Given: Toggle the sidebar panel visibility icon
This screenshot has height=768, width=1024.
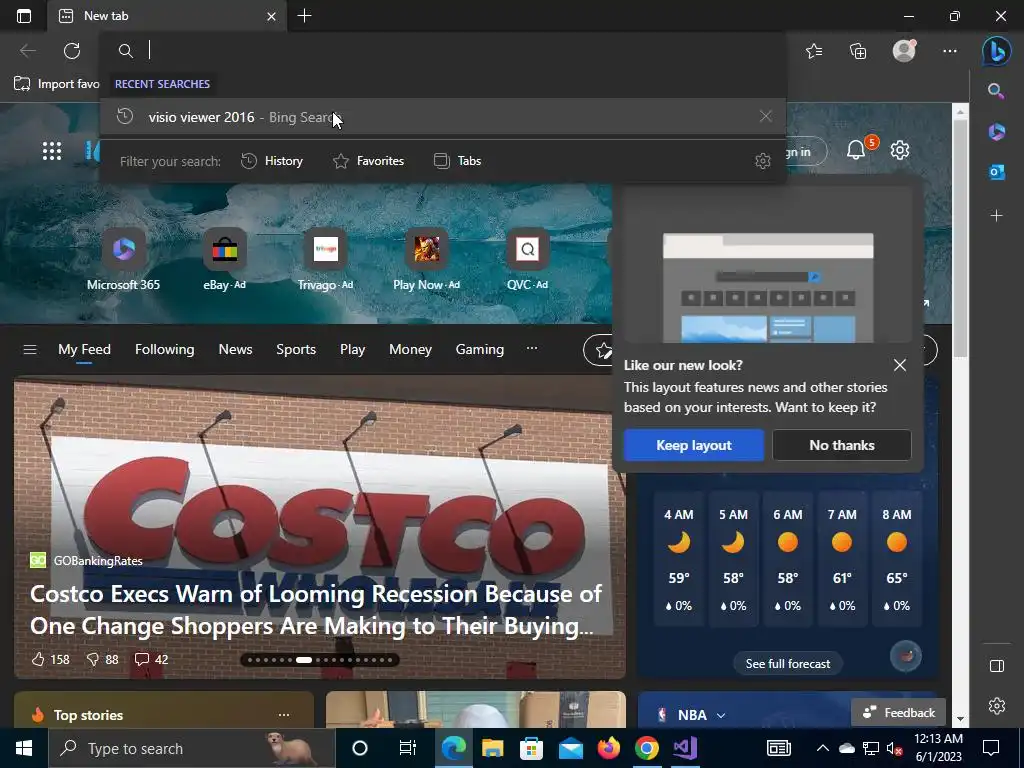Looking at the screenshot, I should 997,665.
